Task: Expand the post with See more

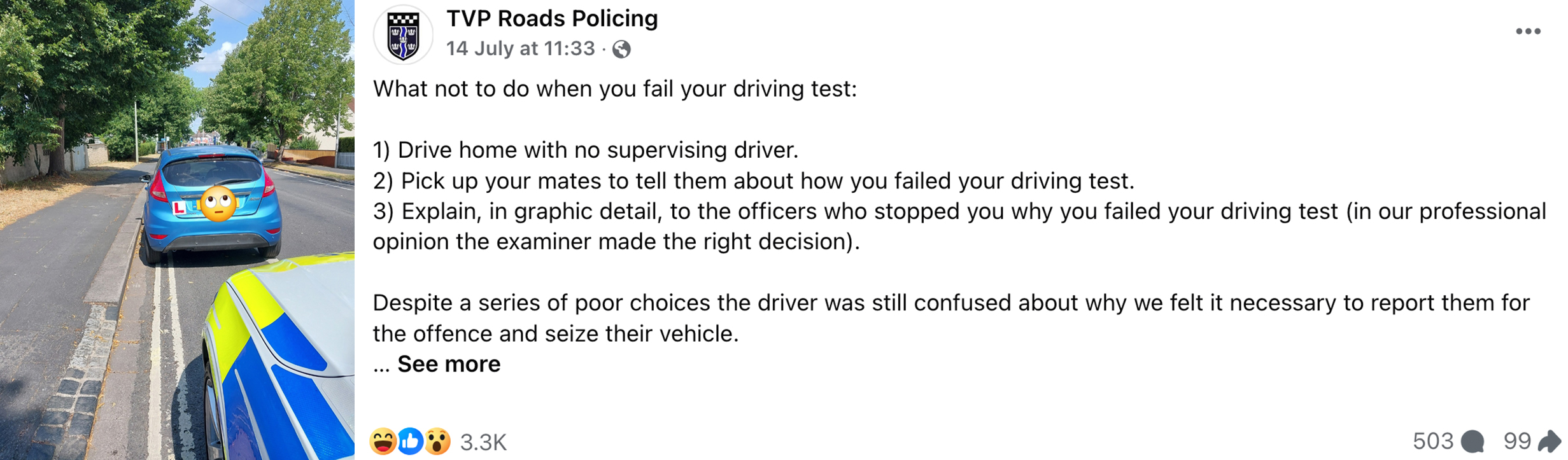Action: (x=449, y=364)
